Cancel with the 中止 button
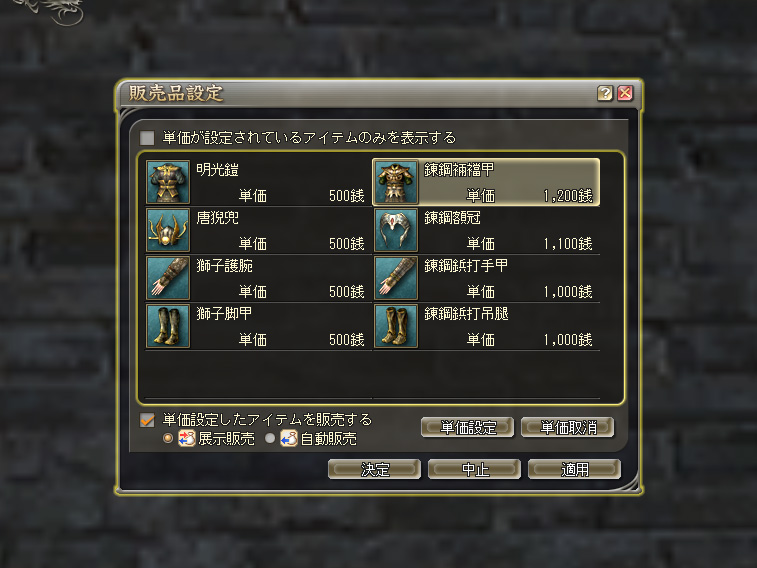Screen dimensions: 757x568 474,469
